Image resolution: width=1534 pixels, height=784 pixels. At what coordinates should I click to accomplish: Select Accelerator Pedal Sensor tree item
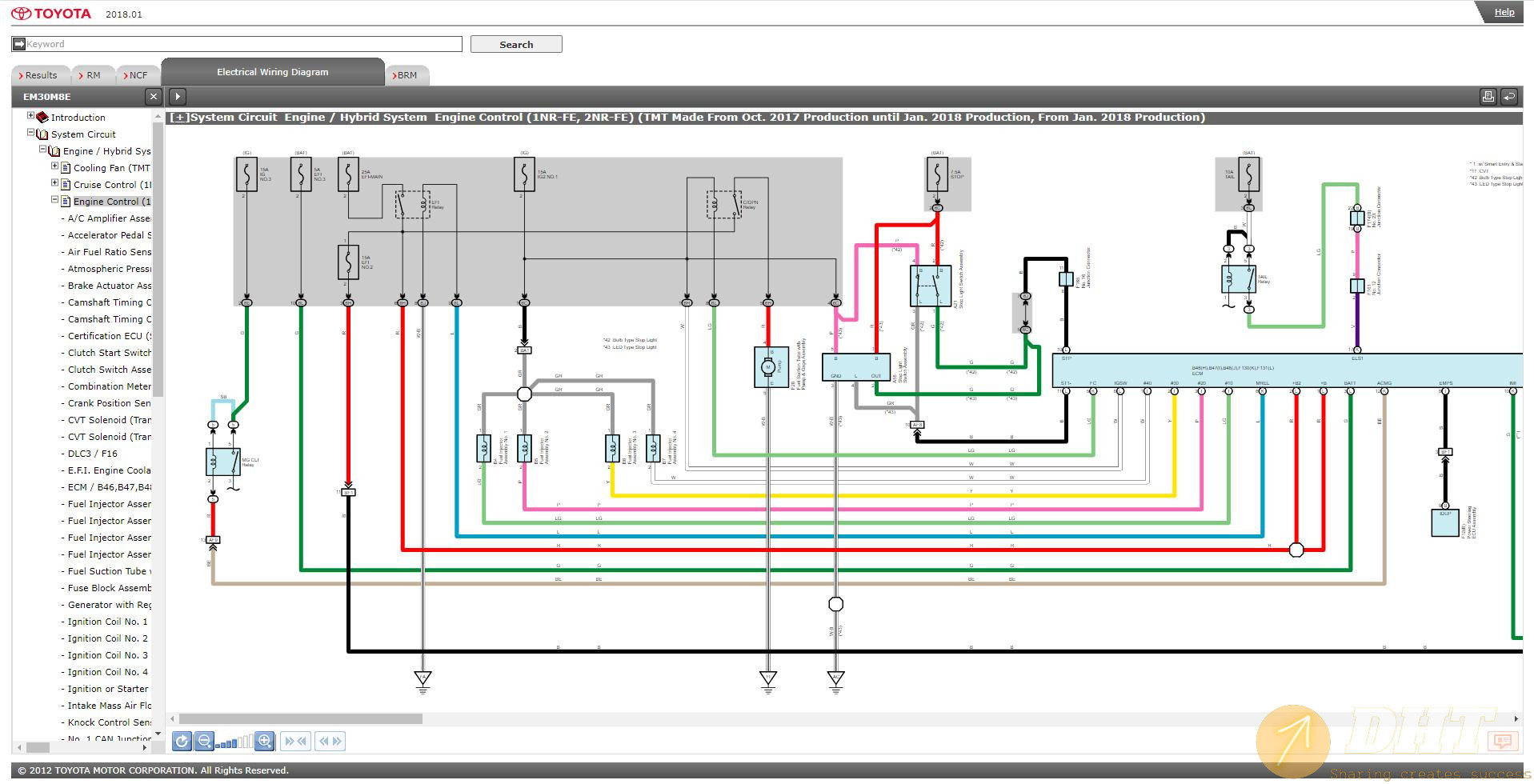pos(109,235)
